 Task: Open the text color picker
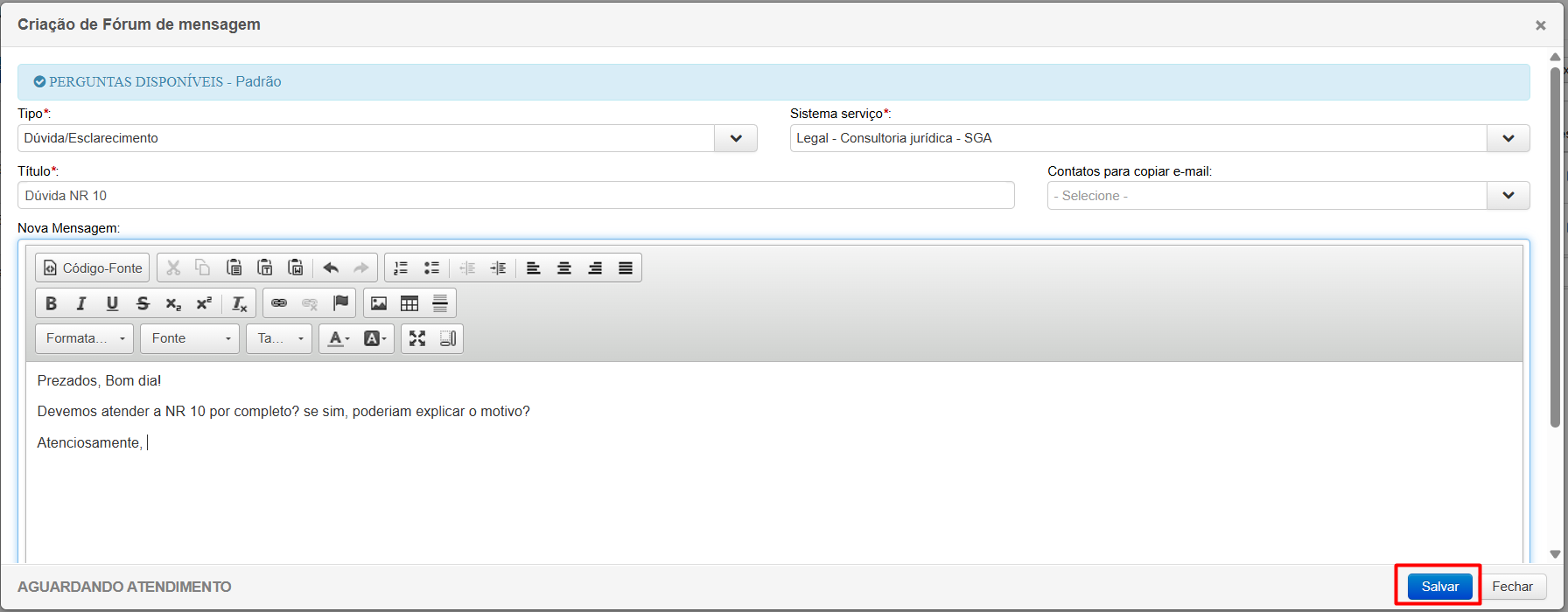point(339,338)
